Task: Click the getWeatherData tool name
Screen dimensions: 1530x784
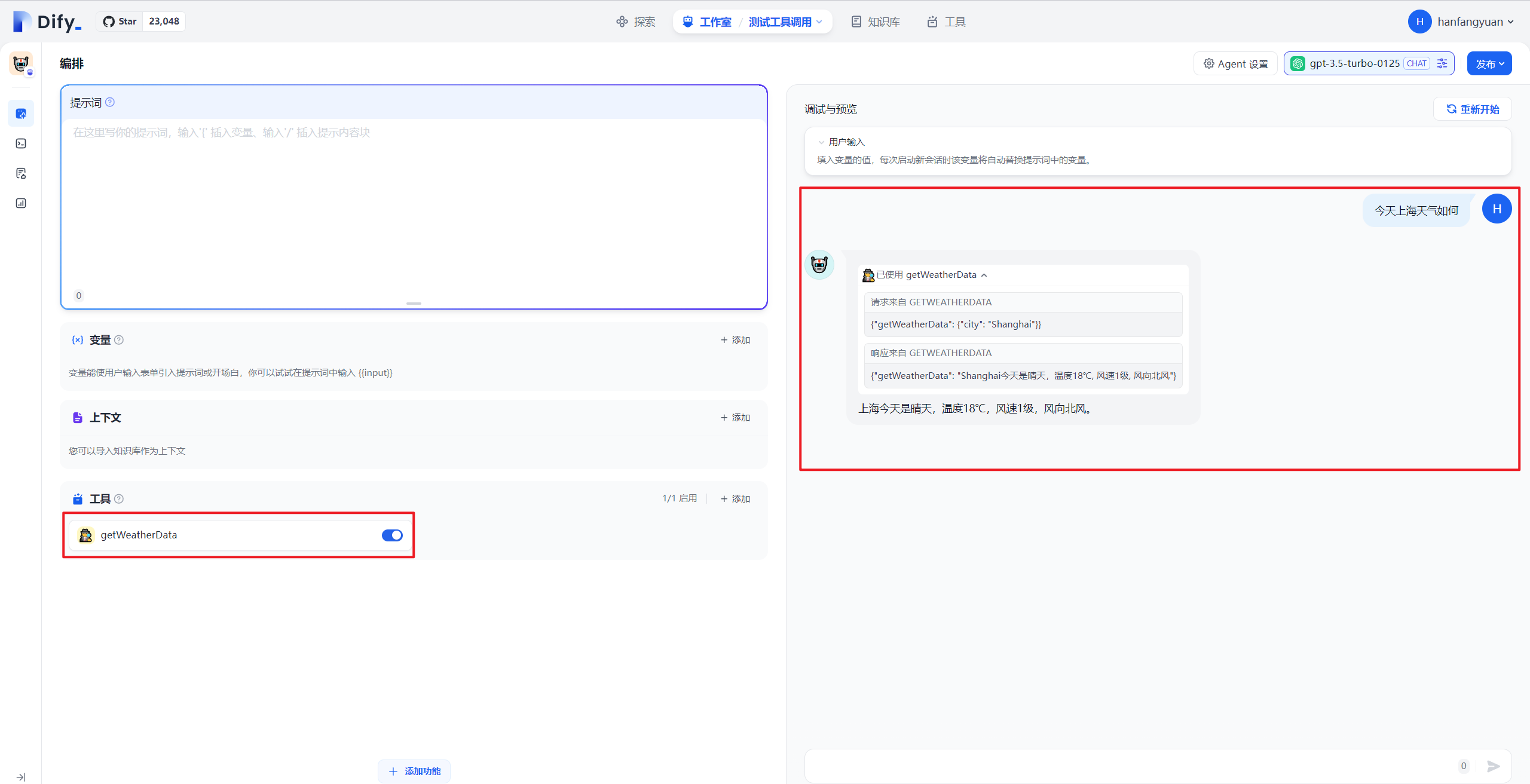Action: click(139, 535)
